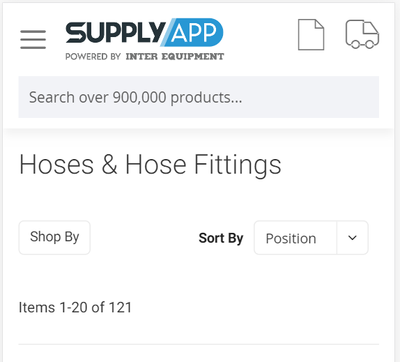Click the INTER EQUIPMENT text under logo
Image resolution: width=400 pixels, height=362 pixels.
coord(175,56)
